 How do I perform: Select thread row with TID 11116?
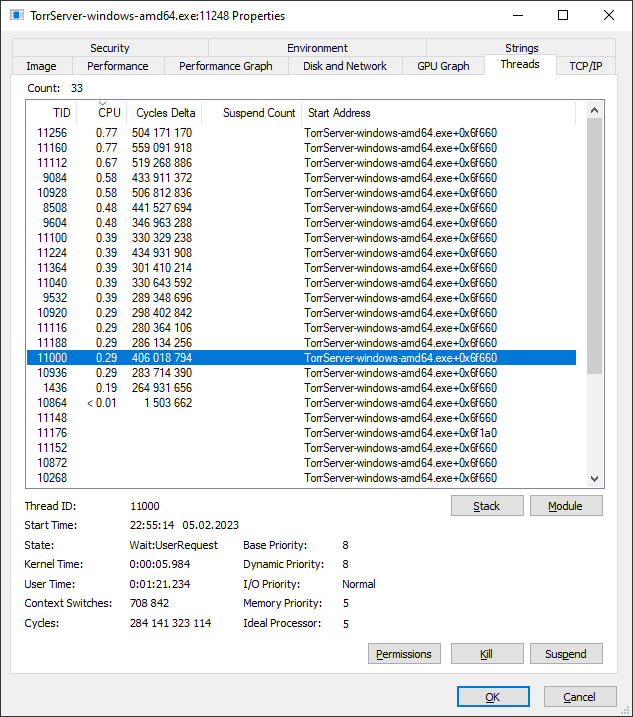(x=301, y=328)
